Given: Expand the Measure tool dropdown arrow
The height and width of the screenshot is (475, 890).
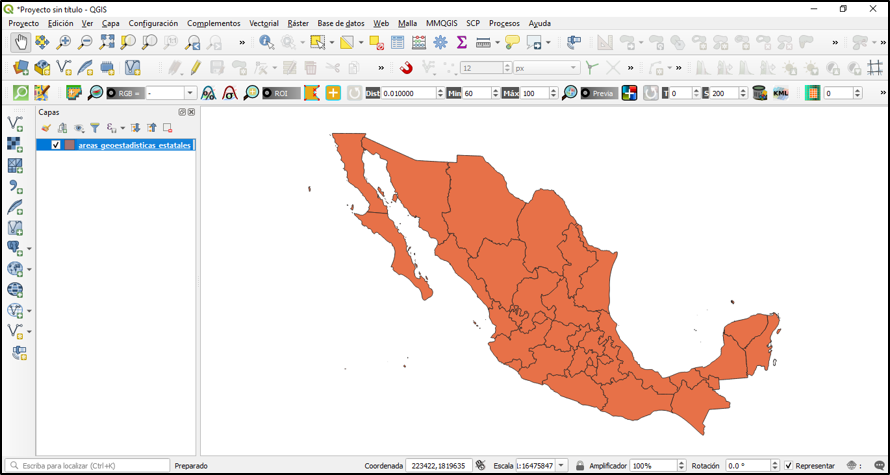Looking at the screenshot, I should pos(497,43).
